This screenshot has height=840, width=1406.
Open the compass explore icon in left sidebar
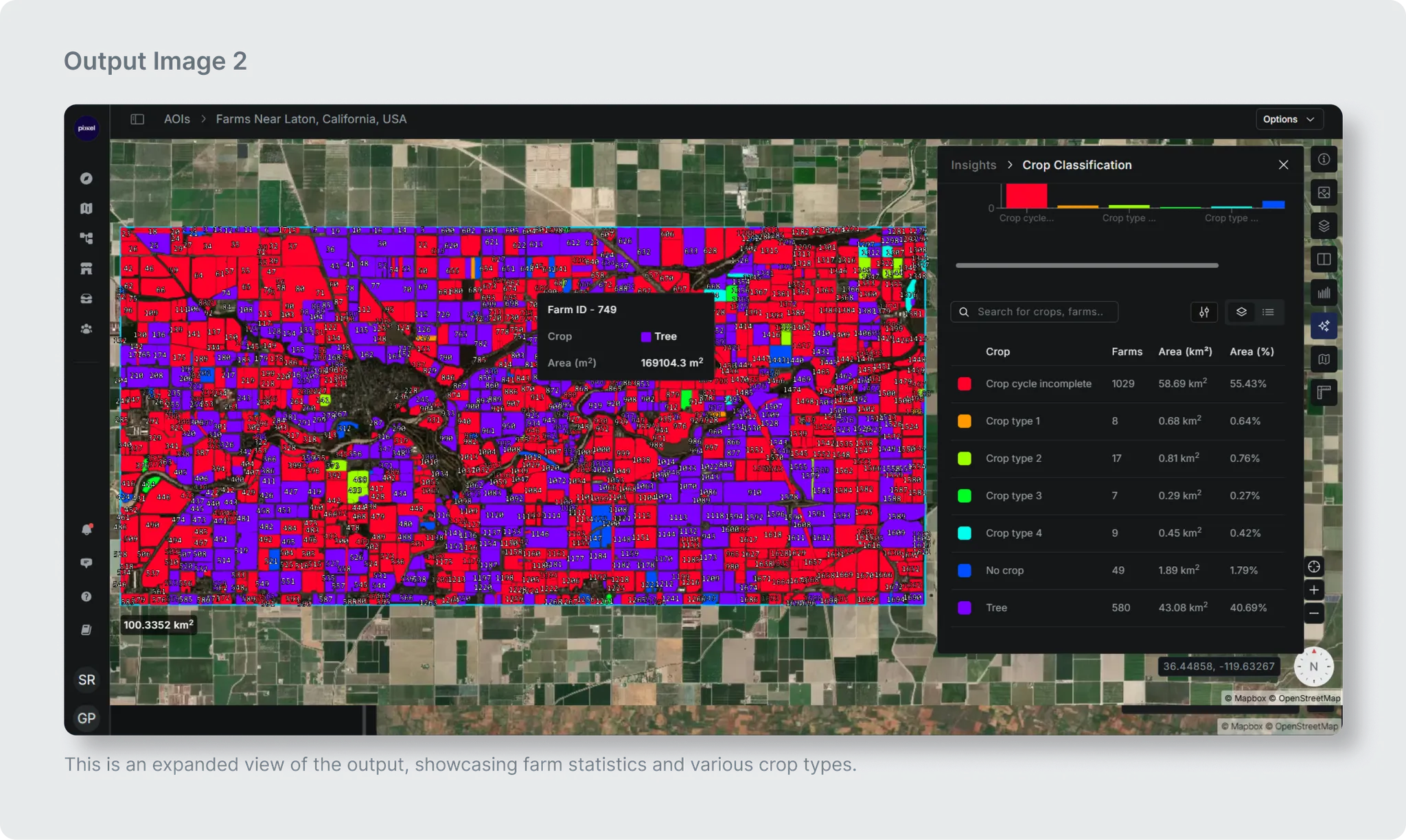click(86, 178)
